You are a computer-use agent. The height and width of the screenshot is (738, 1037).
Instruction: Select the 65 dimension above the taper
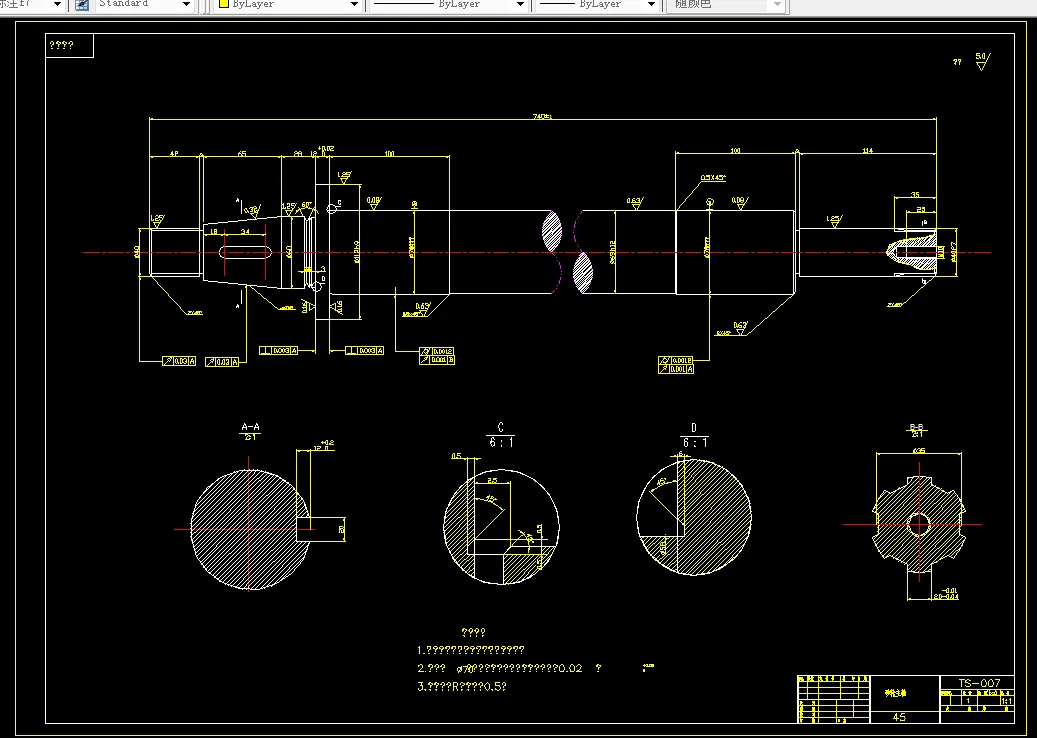click(241, 153)
